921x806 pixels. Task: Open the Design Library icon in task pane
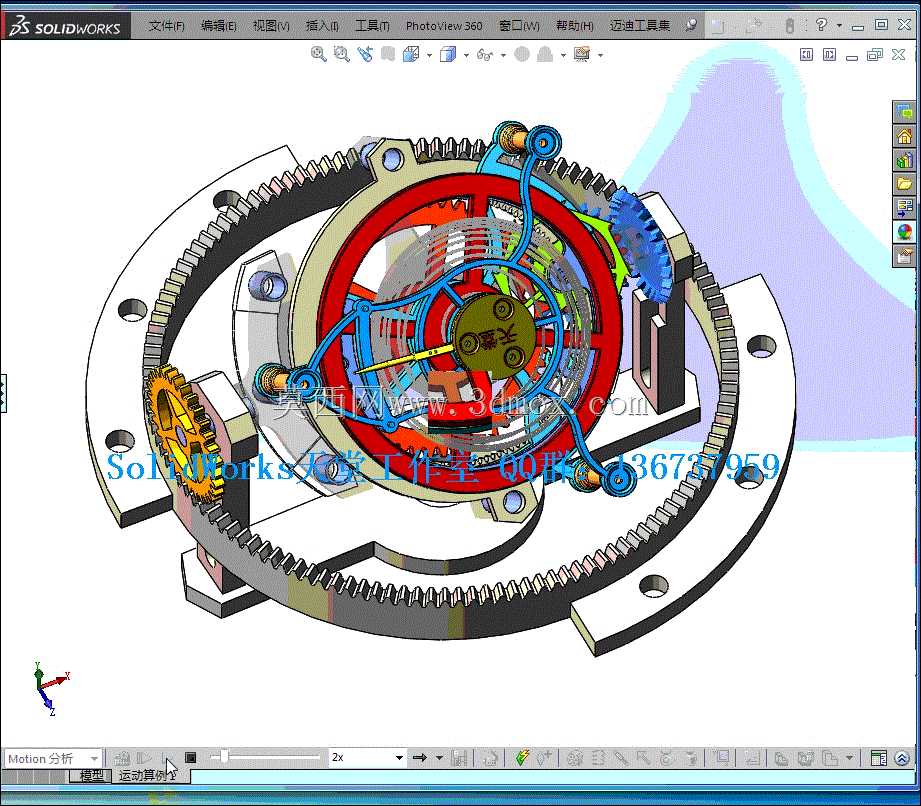[905, 160]
